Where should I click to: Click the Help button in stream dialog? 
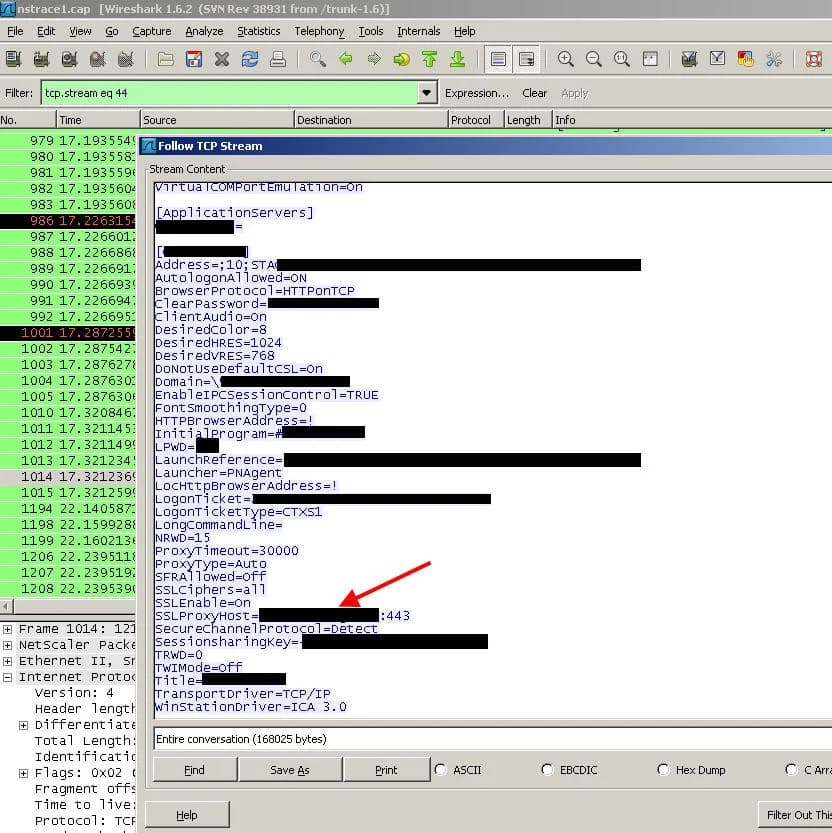pyautogui.click(x=187, y=814)
